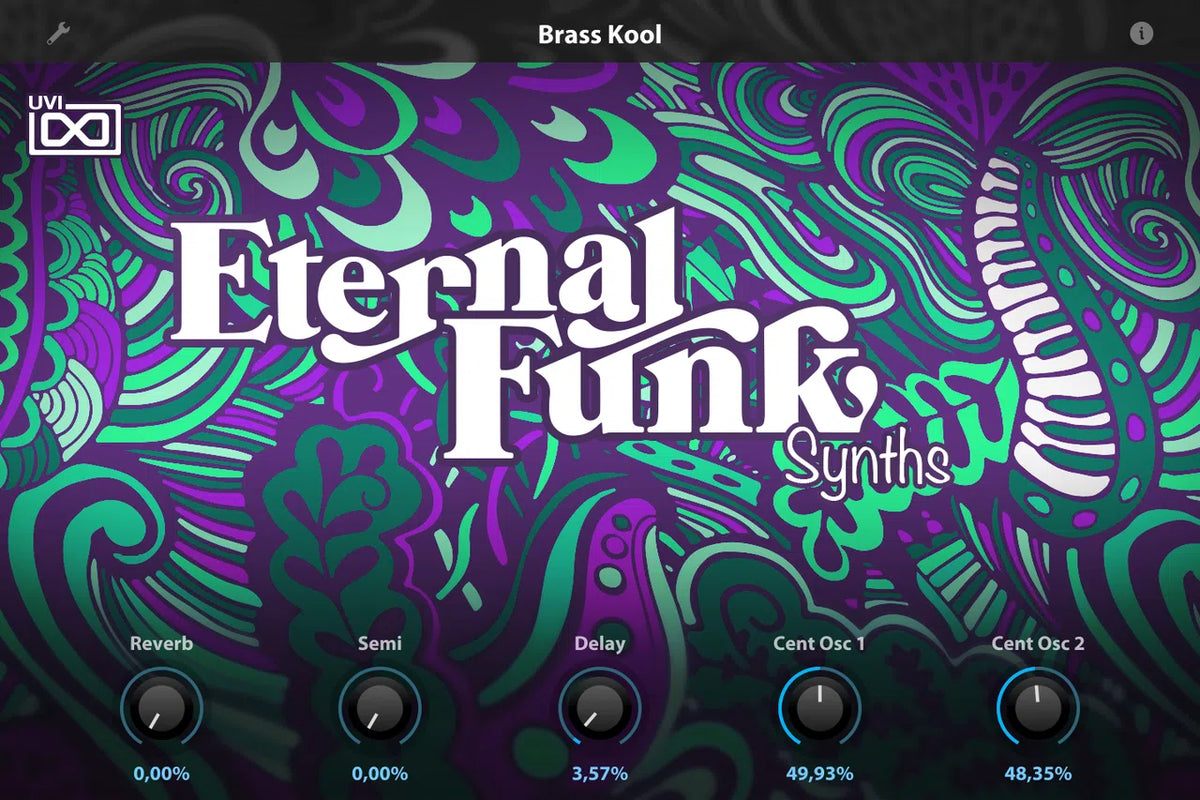
Task: Select the Reverb parameter label
Action: click(161, 644)
